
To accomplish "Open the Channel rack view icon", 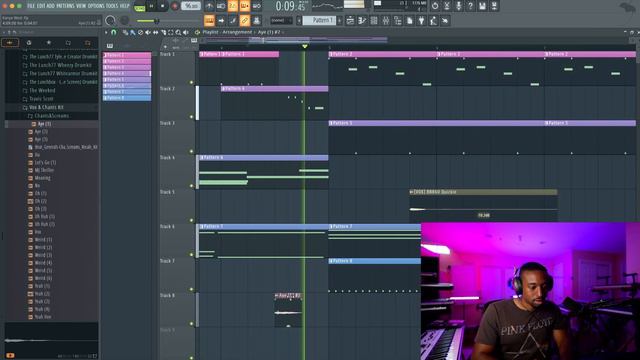I will point(374,20).
